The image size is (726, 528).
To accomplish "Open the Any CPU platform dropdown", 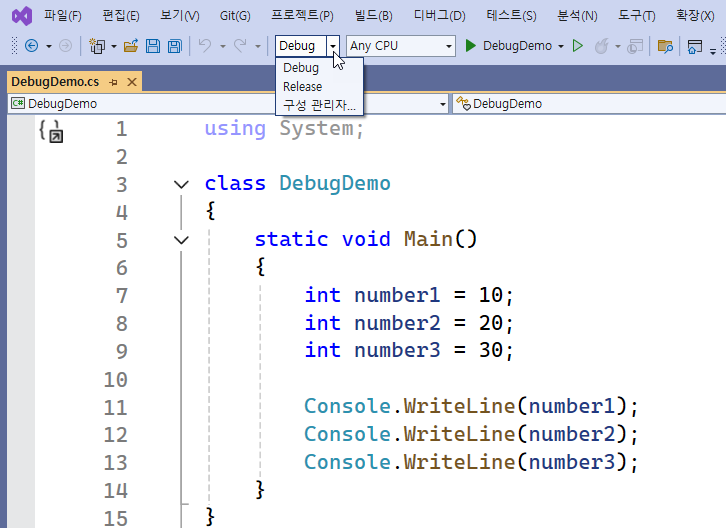I will point(401,46).
